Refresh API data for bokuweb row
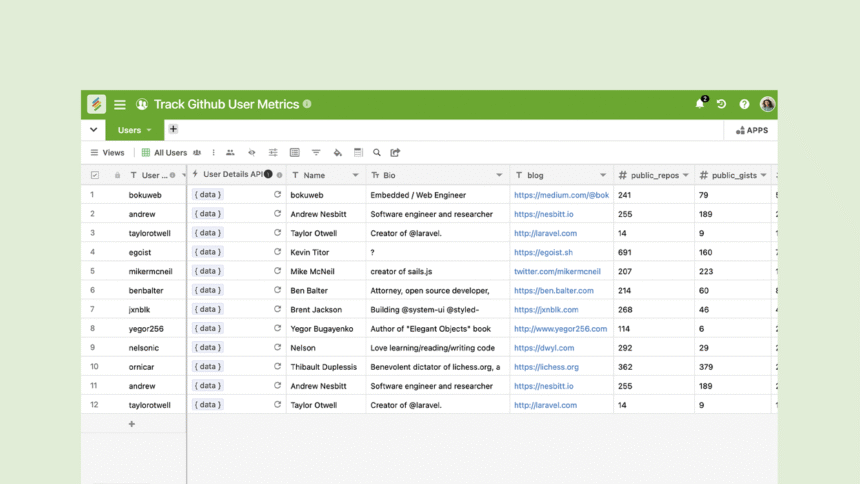This screenshot has height=484, width=860. click(278, 194)
